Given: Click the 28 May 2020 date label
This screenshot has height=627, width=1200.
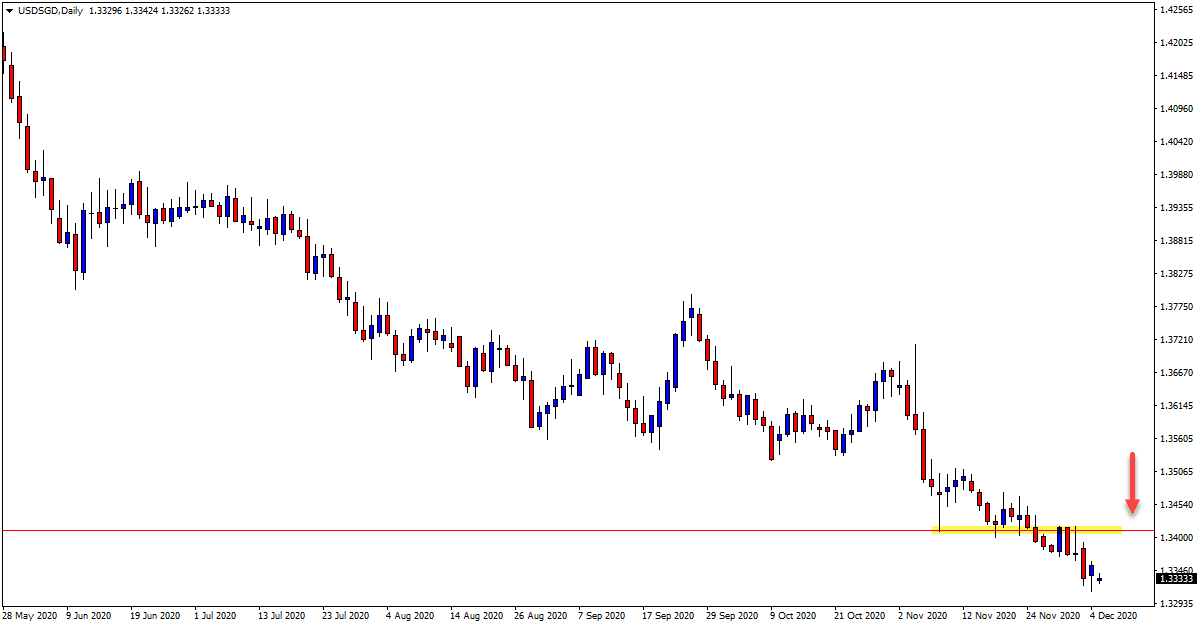Looking at the screenshot, I should coord(28,617).
